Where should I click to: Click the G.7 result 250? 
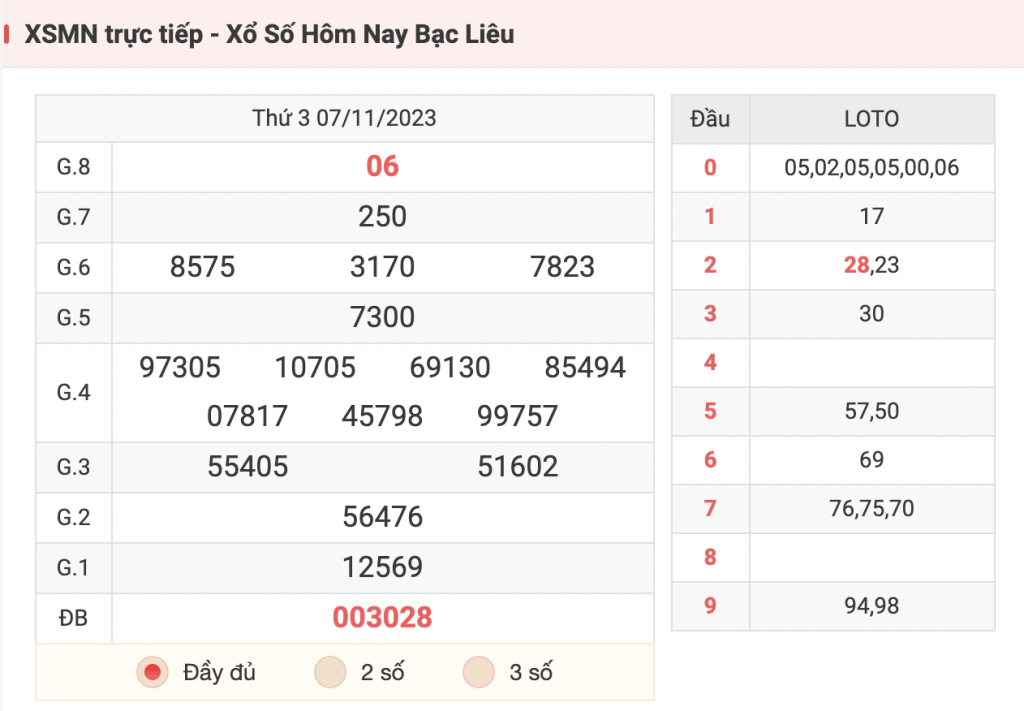click(382, 217)
